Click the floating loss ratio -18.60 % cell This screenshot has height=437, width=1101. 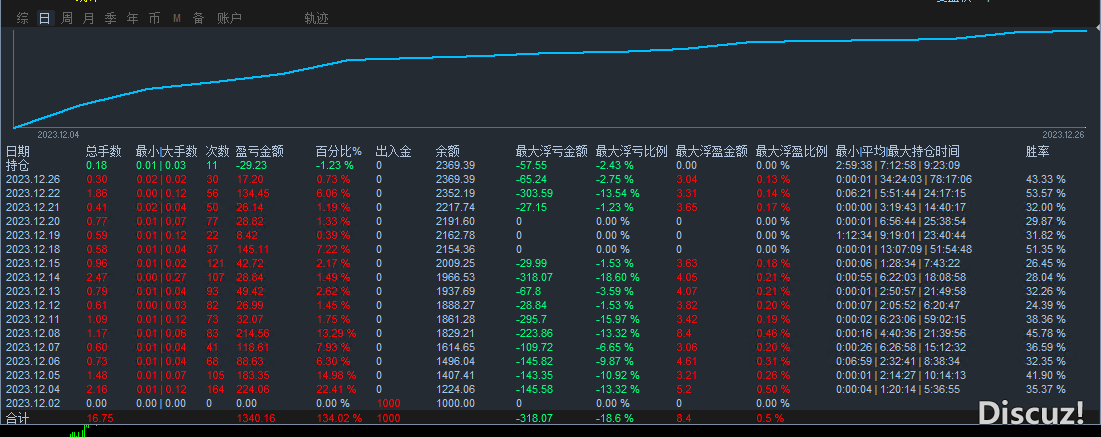[x=618, y=278]
